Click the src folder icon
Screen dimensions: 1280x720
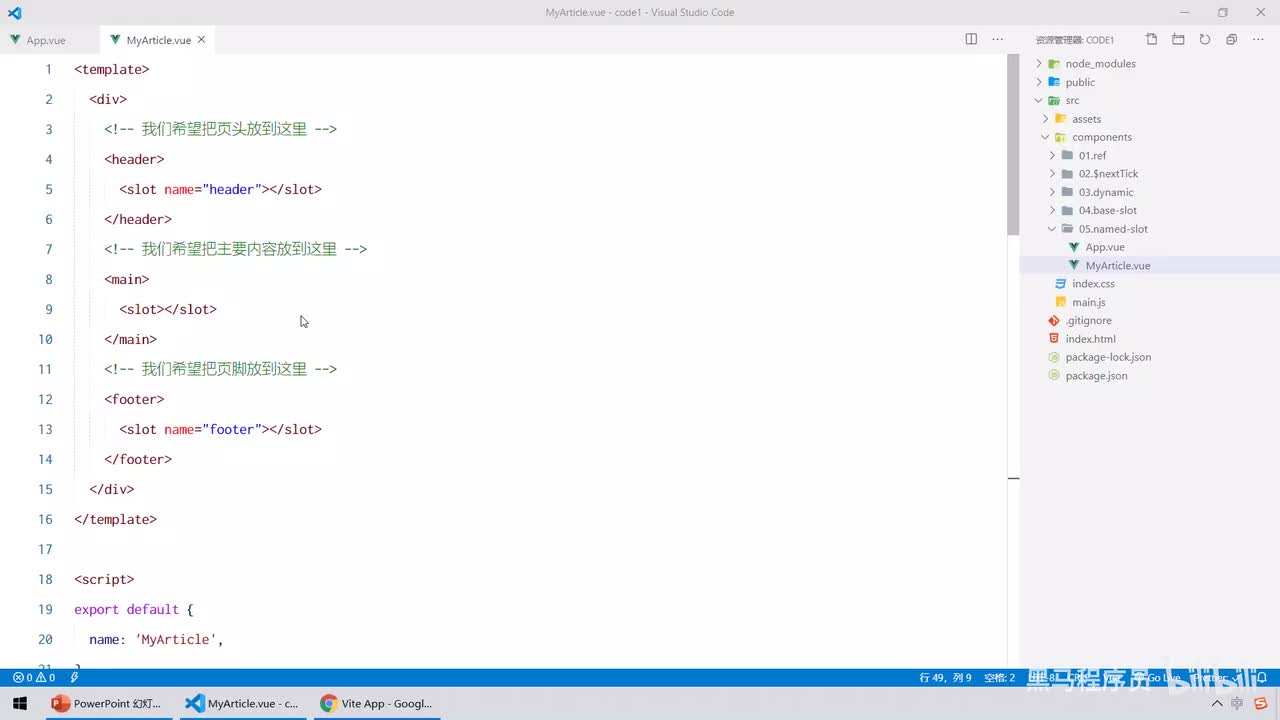(1053, 100)
